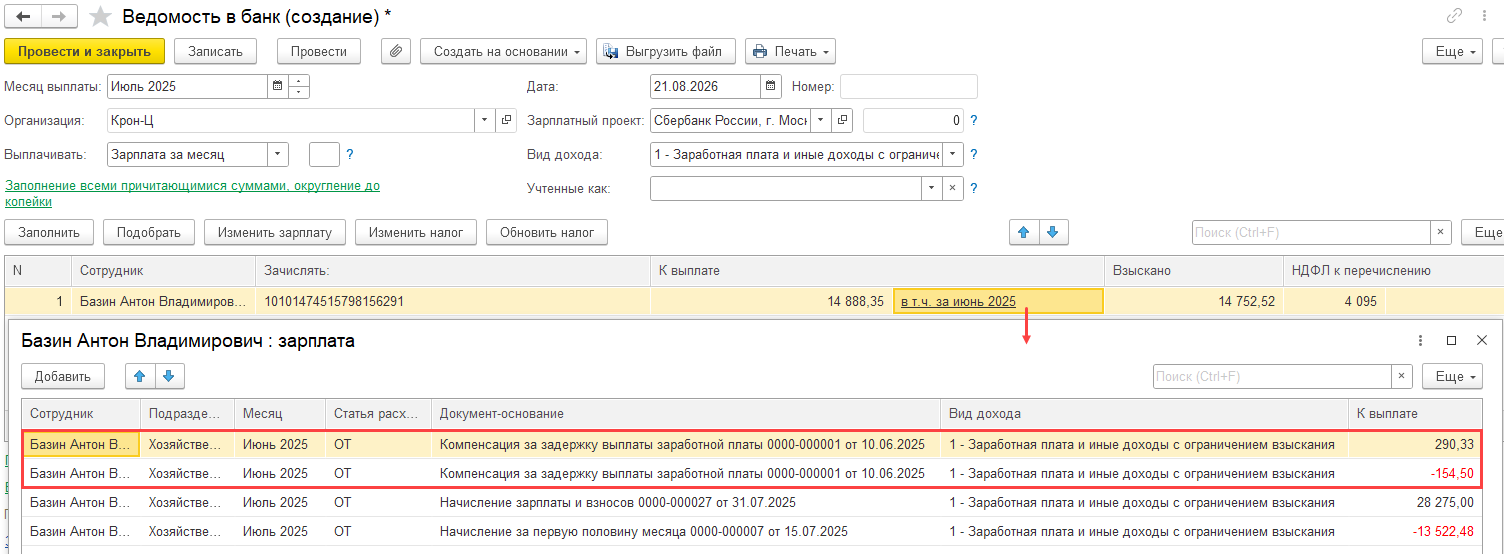Screen dimensions: 1504x554
Task: Select К выплате cell 14 888,35
Action: [772, 301]
